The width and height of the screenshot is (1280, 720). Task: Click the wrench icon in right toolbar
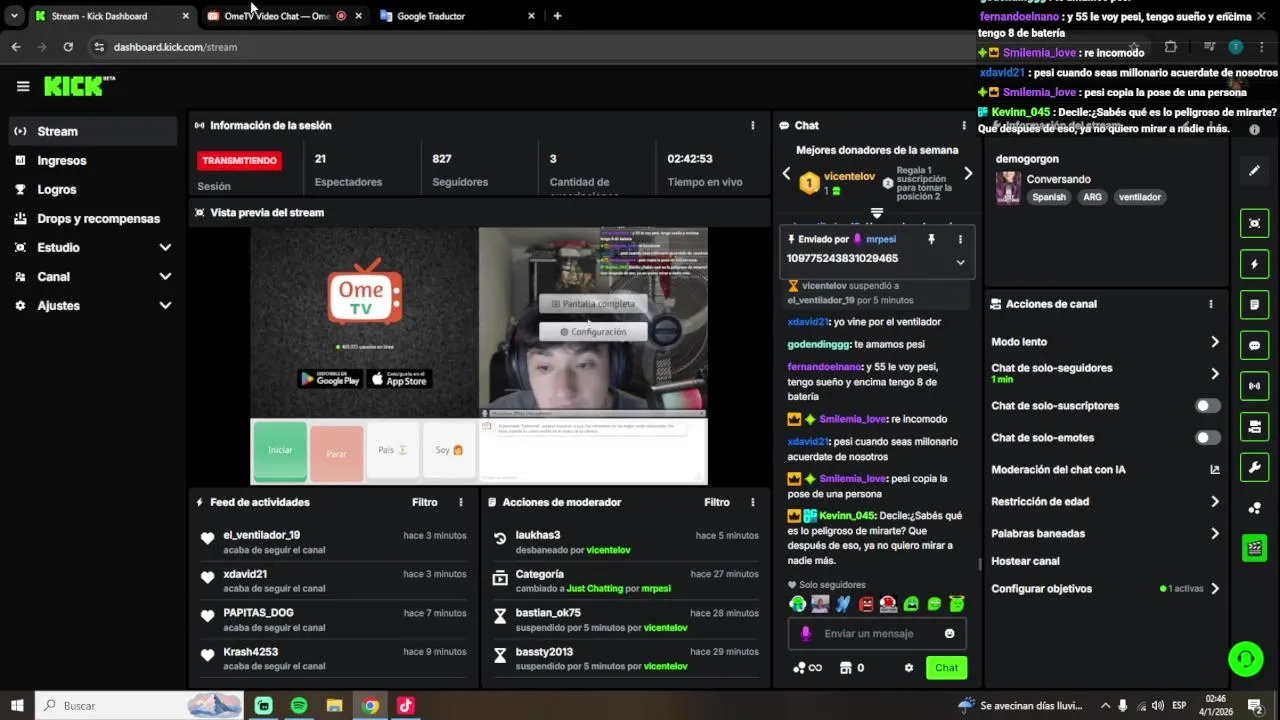pyautogui.click(x=1254, y=467)
